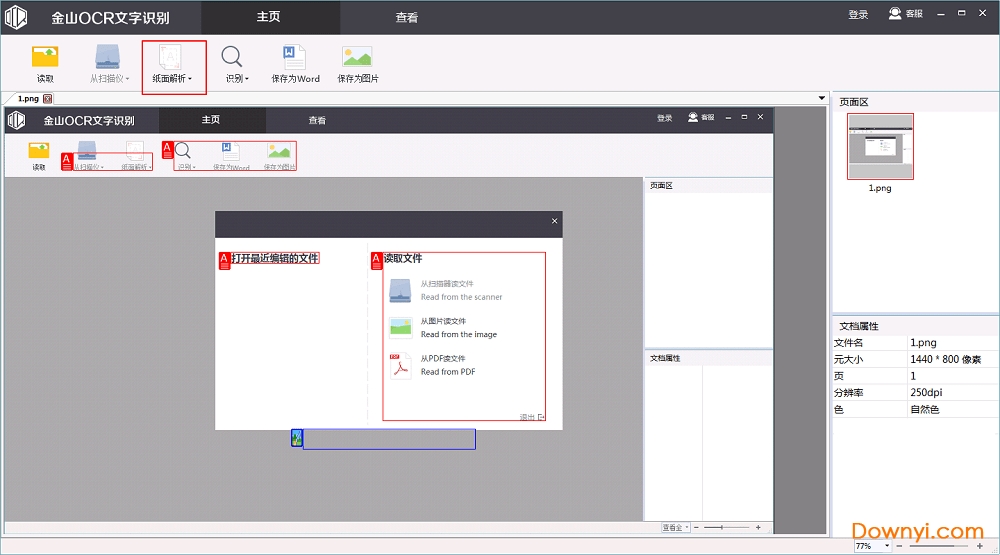Switch to the 主页 tab in title bar
Viewport: 1000px width, 555px height.
pyautogui.click(x=269, y=17)
